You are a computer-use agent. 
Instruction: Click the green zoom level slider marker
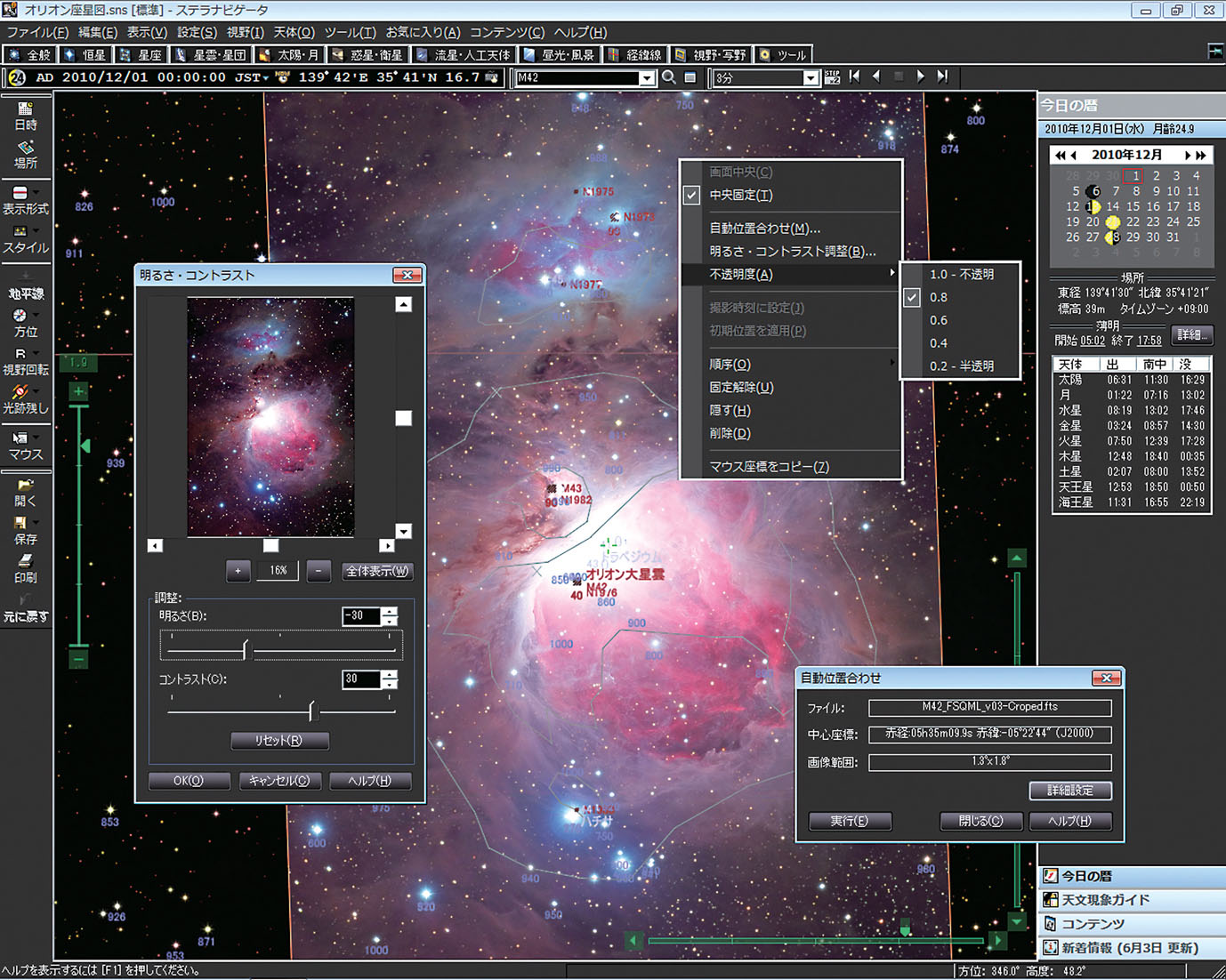click(85, 446)
